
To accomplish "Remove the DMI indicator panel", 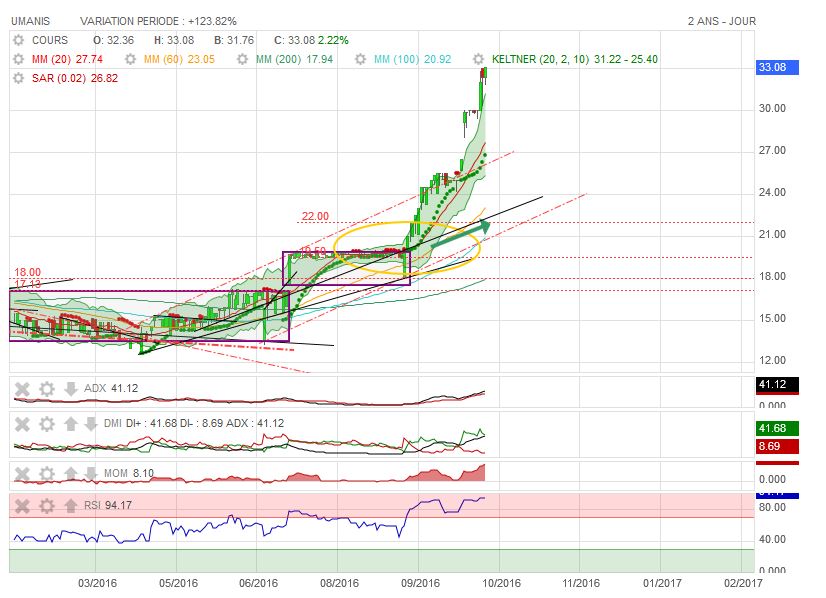I will (22, 424).
